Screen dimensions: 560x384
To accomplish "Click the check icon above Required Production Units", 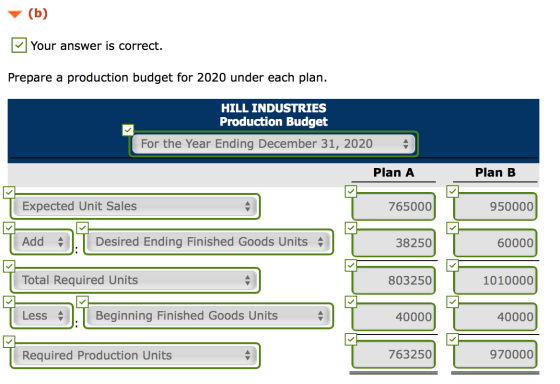I will click(x=9, y=341).
